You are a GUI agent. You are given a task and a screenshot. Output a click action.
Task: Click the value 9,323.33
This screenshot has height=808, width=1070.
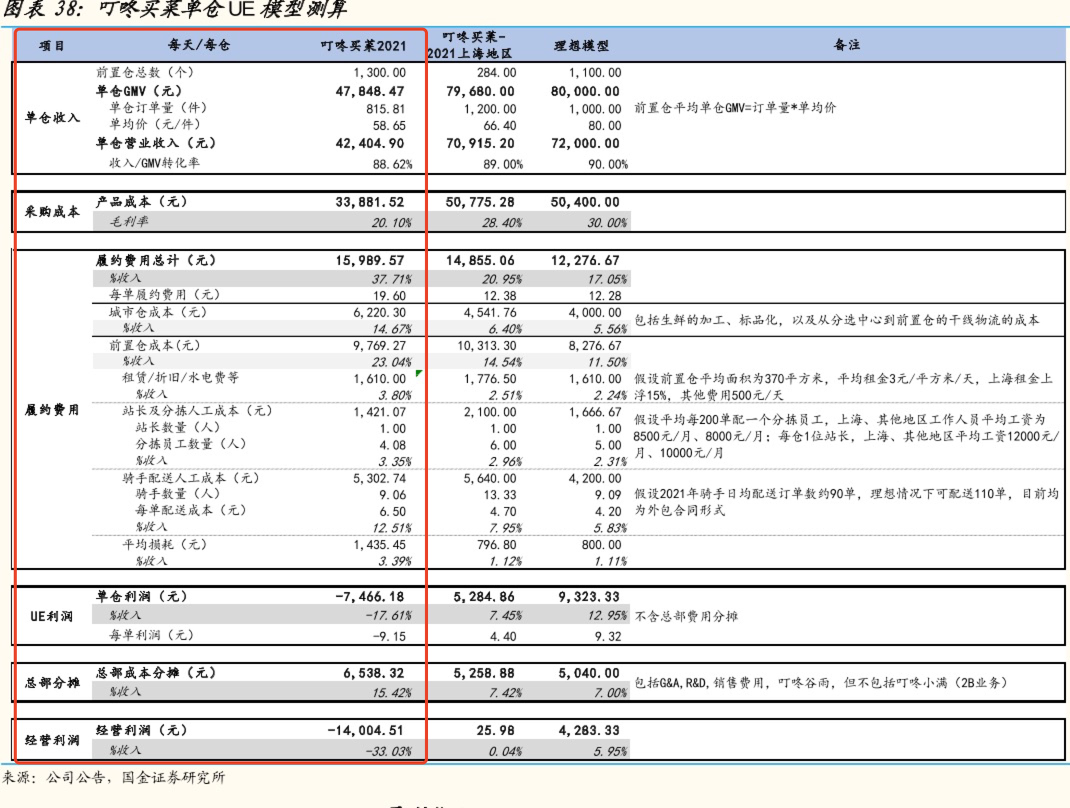tap(589, 597)
